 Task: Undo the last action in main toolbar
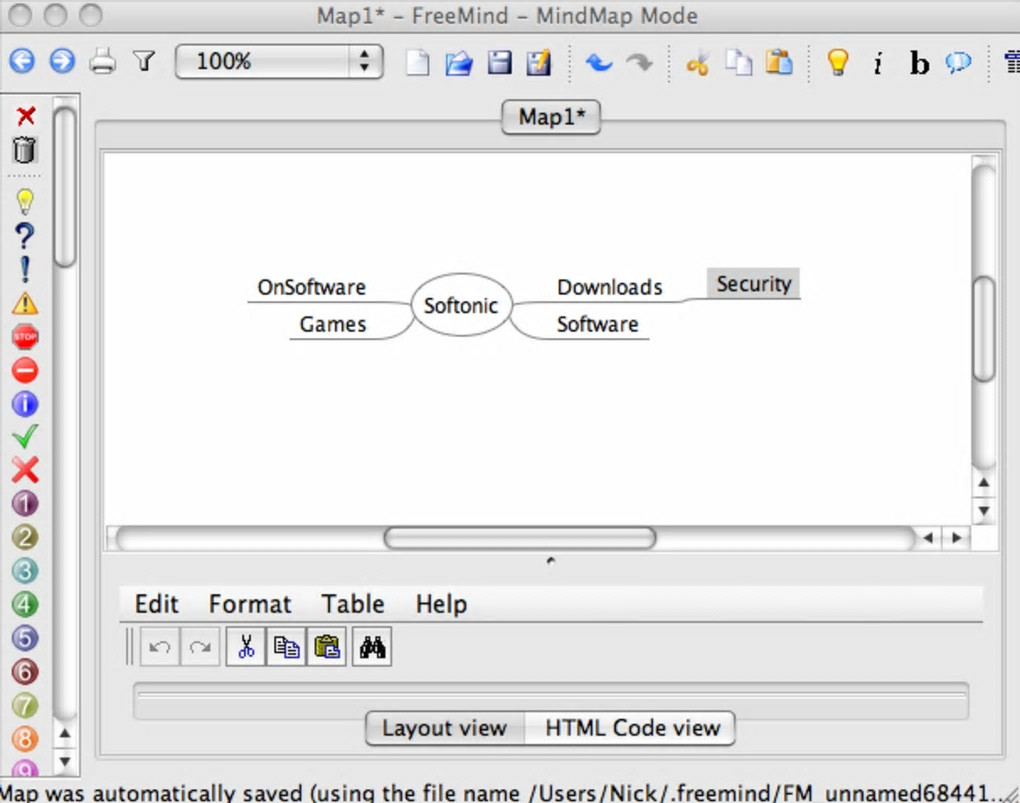pyautogui.click(x=598, y=63)
